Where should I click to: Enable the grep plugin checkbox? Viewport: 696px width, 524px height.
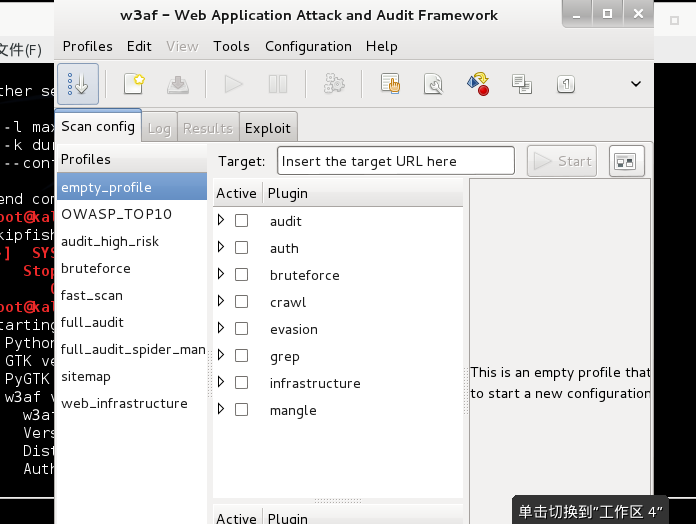[241, 356]
